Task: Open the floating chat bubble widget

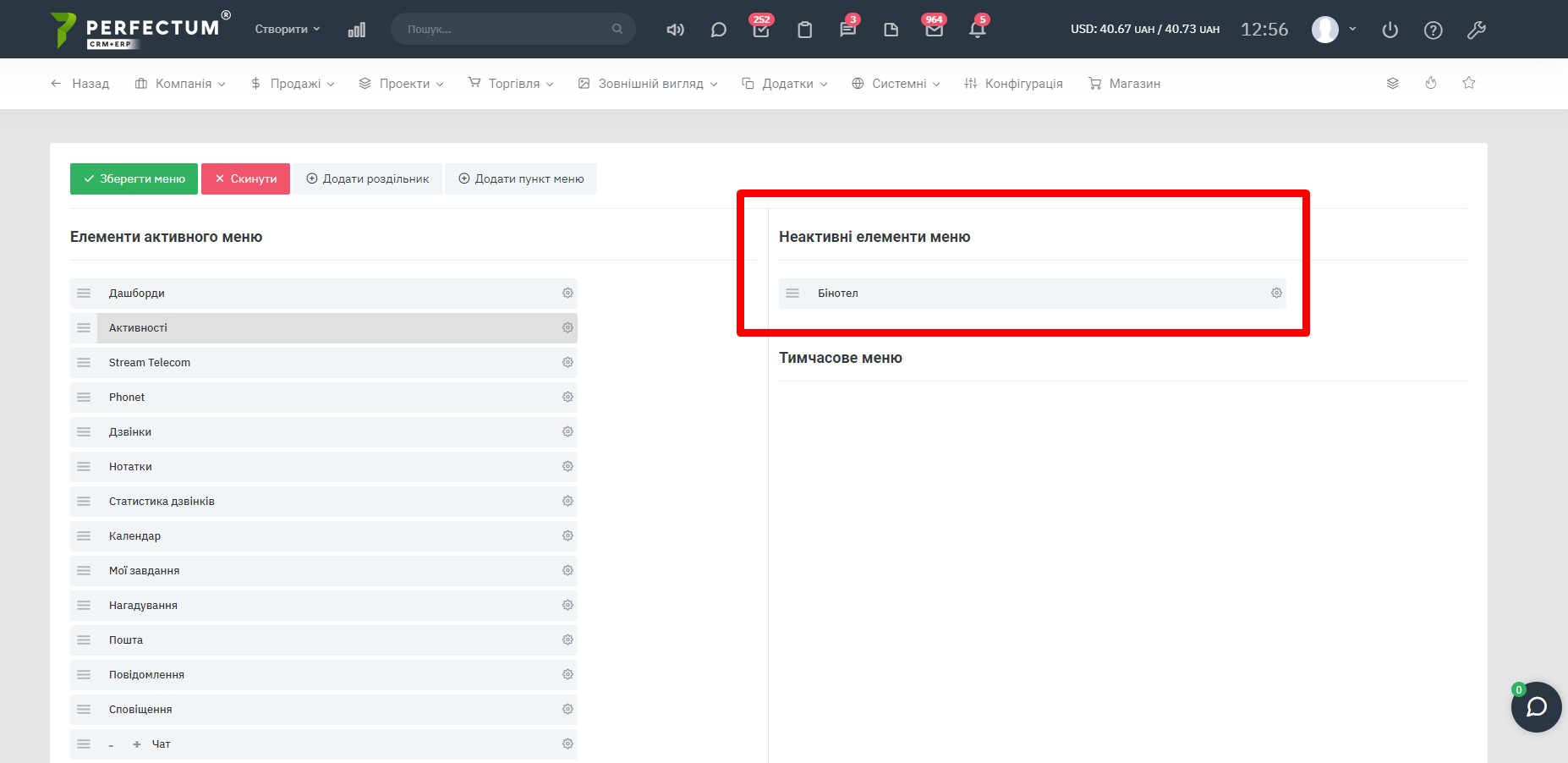Action: [x=1536, y=706]
